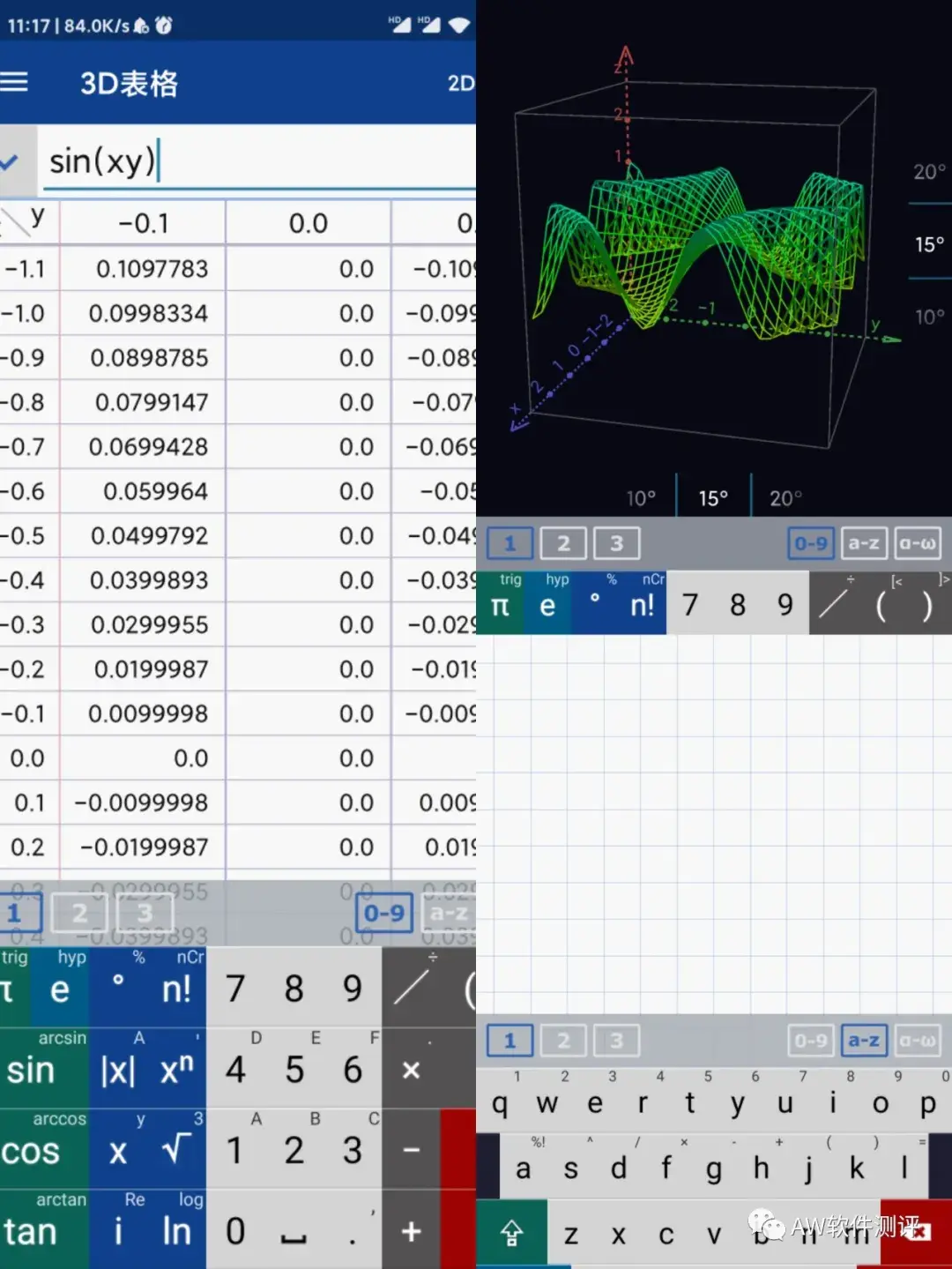Screen dimensions: 952x1269
Task: Insert degree symbol on left keypad
Action: pos(117,988)
